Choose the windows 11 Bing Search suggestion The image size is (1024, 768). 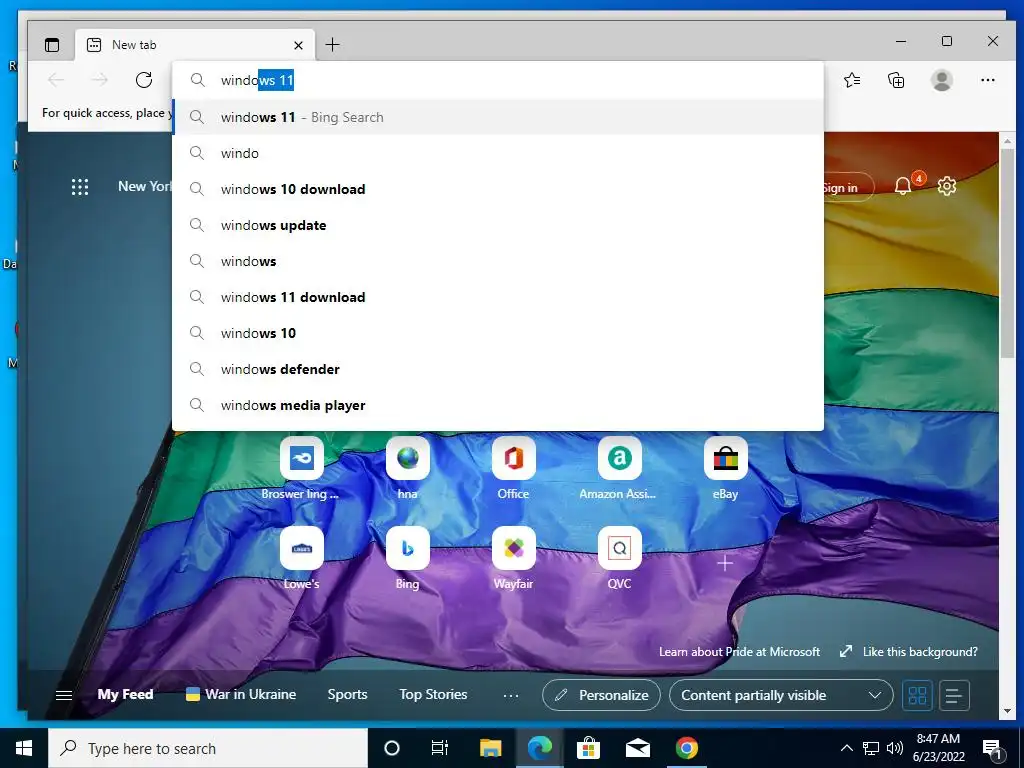click(498, 118)
